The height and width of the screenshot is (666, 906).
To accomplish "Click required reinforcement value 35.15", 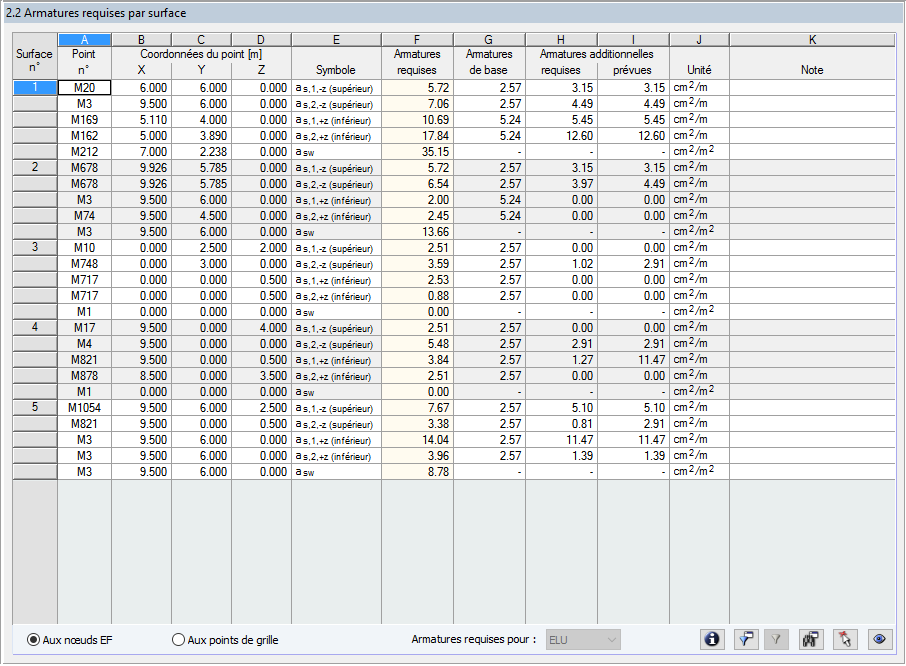I will [417, 152].
